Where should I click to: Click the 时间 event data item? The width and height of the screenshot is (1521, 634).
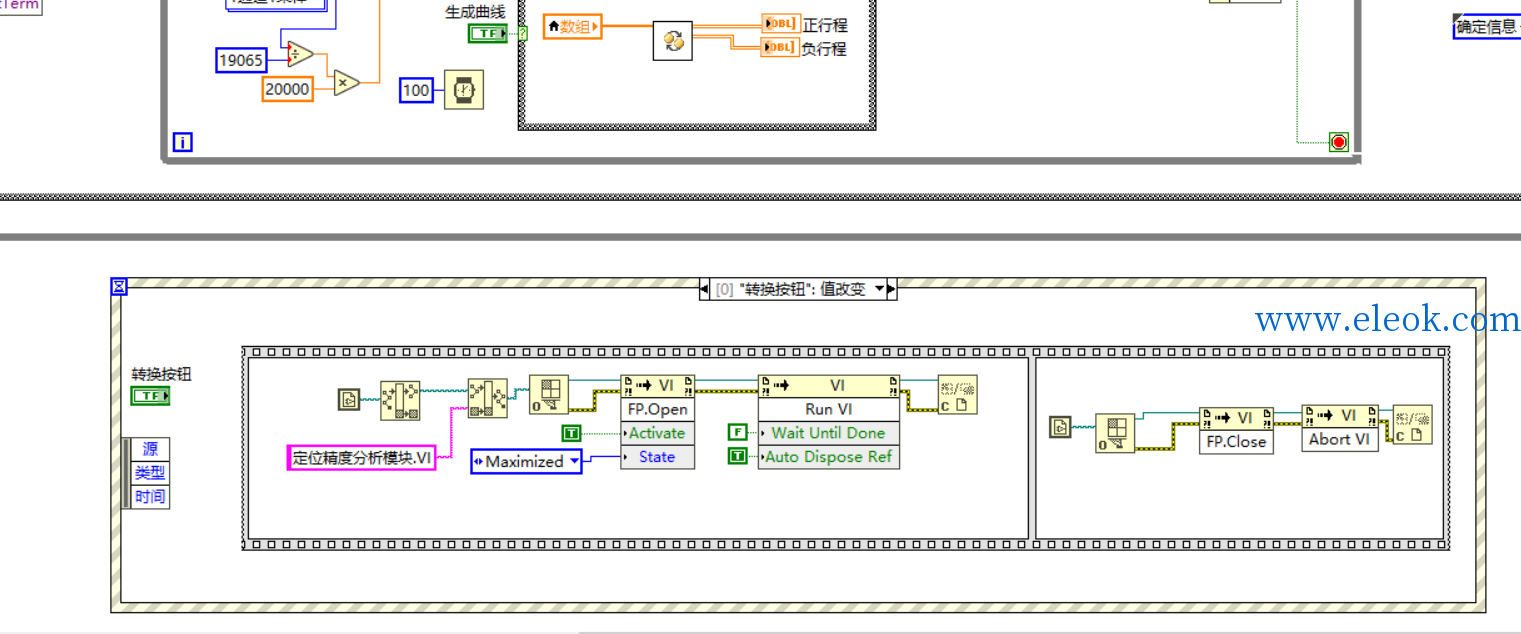(x=150, y=497)
